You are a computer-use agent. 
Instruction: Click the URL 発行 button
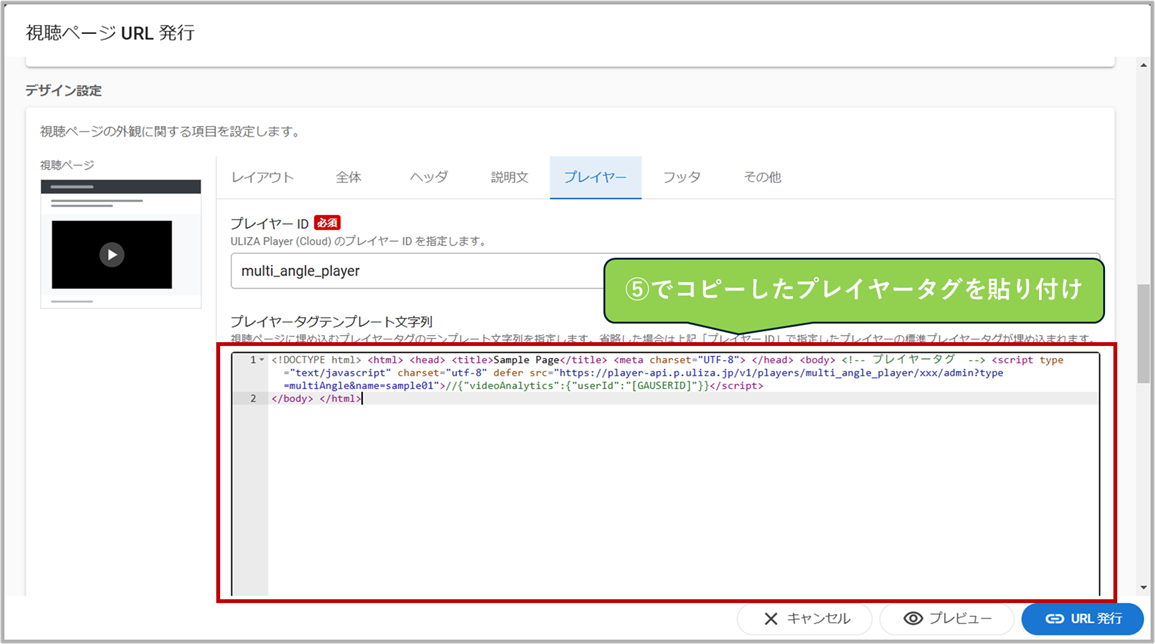1083,619
